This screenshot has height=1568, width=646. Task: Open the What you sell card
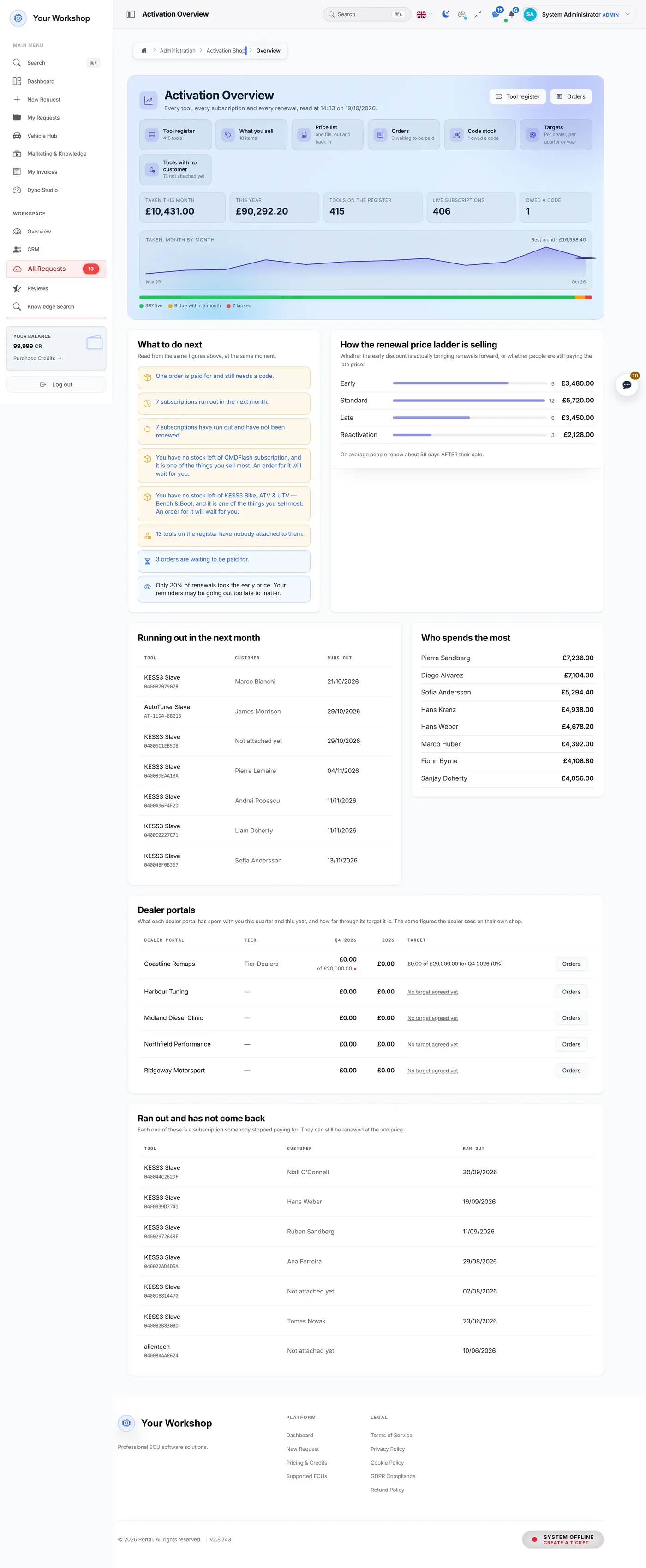(251, 135)
